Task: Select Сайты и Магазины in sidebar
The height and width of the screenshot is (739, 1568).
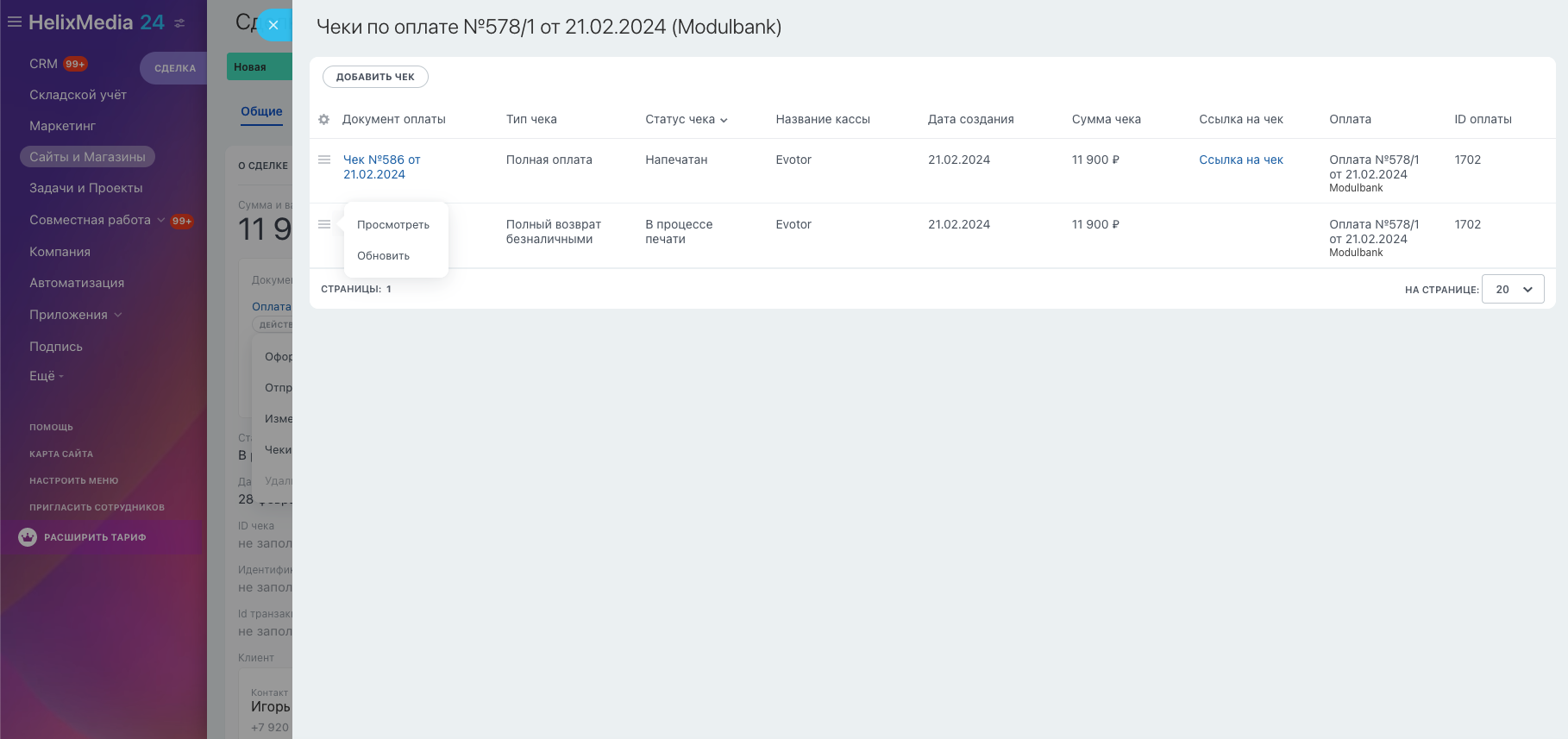Action: [x=87, y=157]
